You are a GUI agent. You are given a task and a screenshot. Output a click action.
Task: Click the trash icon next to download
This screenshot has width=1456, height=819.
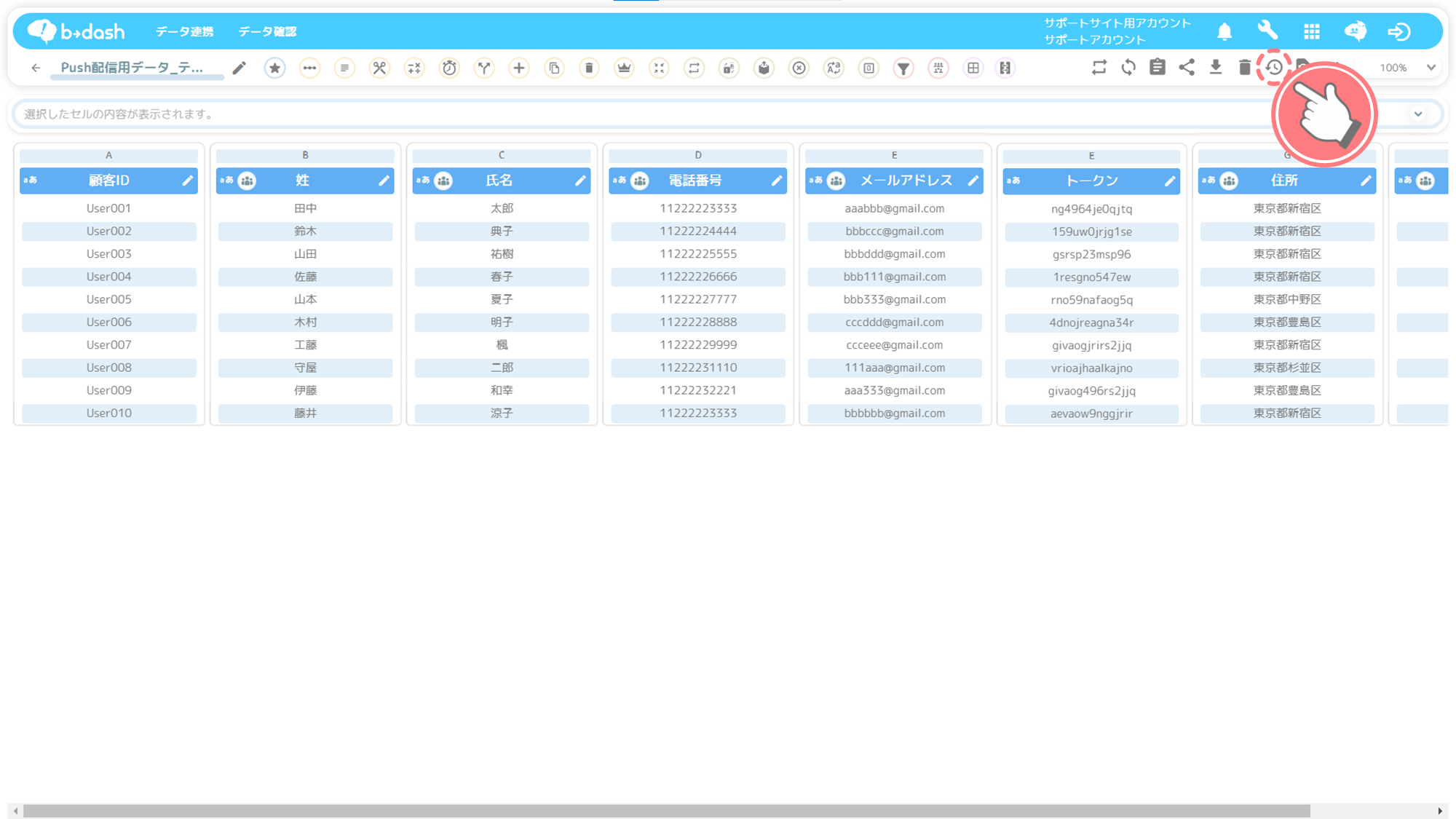1245,68
